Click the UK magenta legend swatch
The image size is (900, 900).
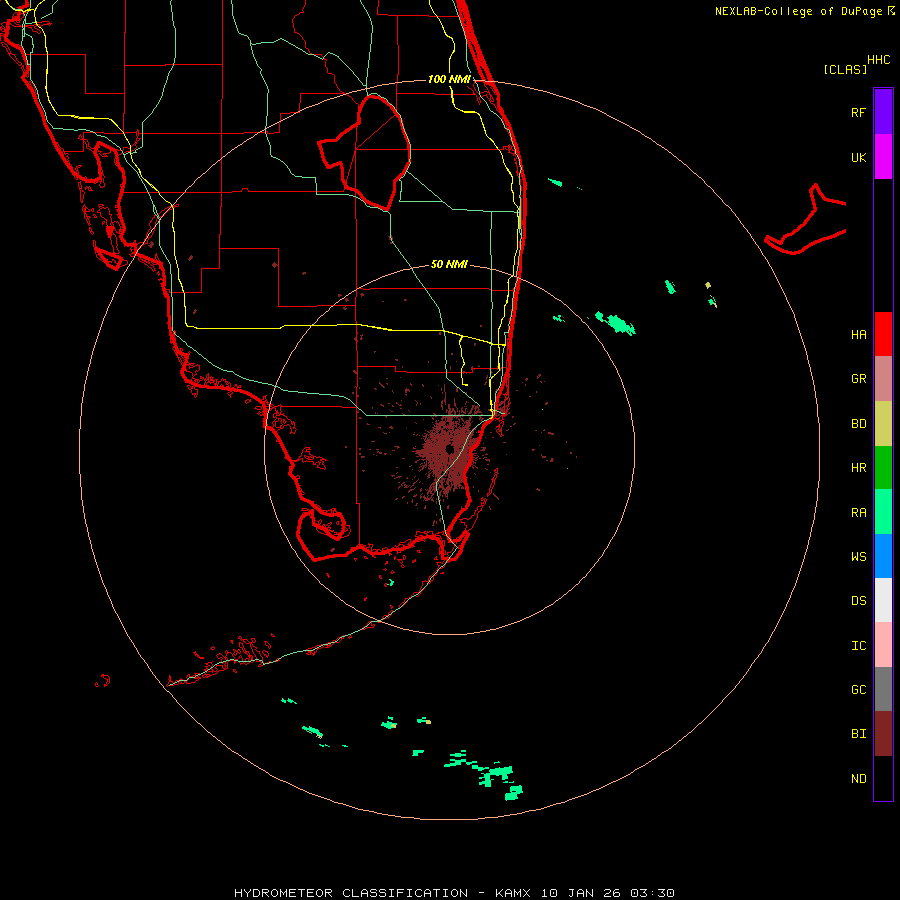click(x=883, y=157)
